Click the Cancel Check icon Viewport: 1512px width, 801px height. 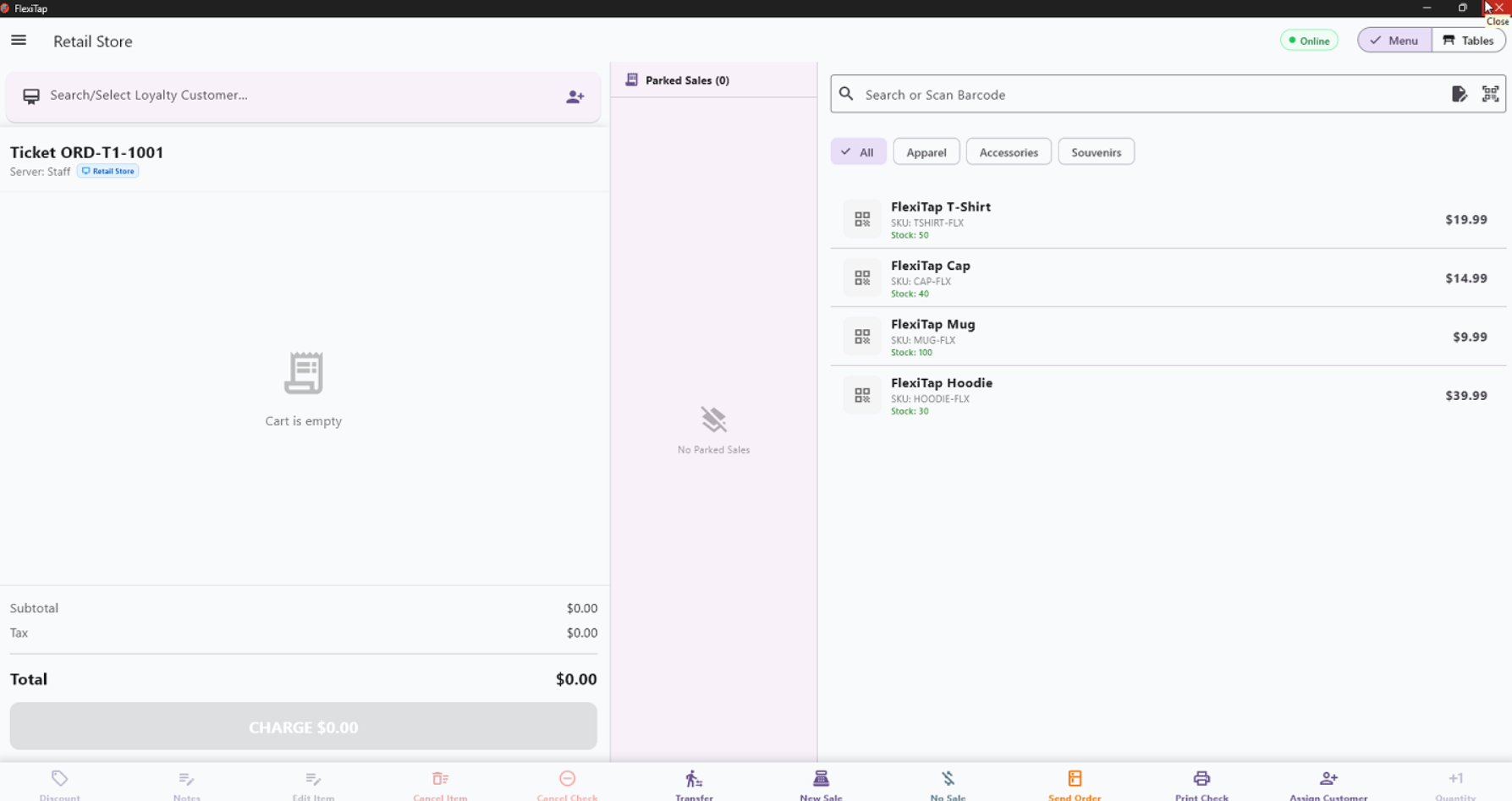[567, 778]
